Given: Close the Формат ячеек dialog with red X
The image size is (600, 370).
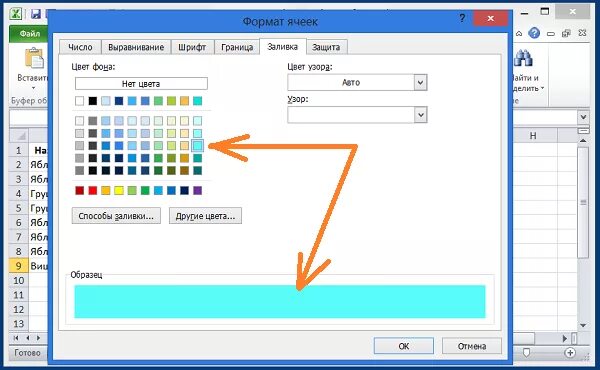Looking at the screenshot, I should 491,18.
